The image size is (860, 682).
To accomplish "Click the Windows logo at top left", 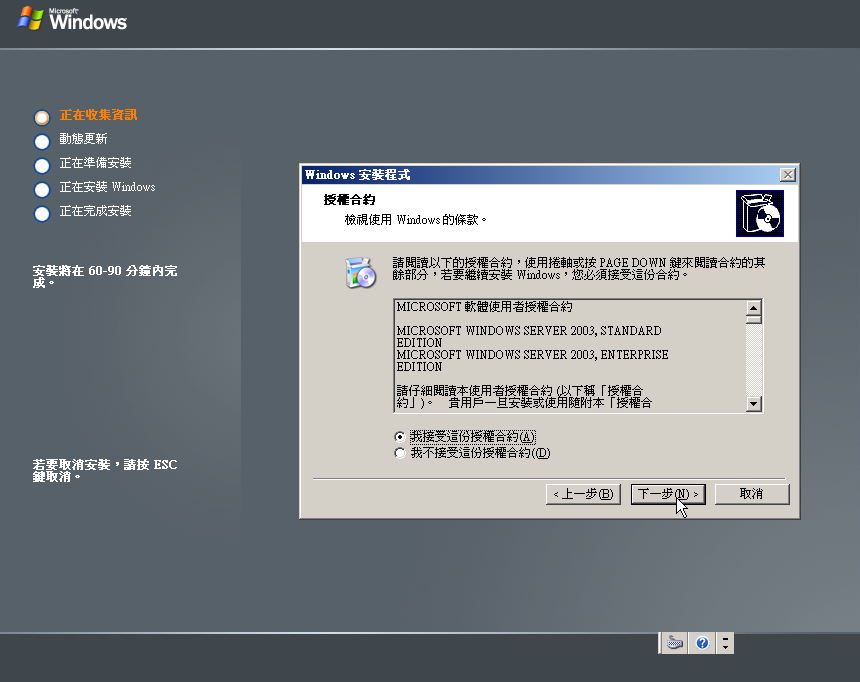I will click(72, 19).
